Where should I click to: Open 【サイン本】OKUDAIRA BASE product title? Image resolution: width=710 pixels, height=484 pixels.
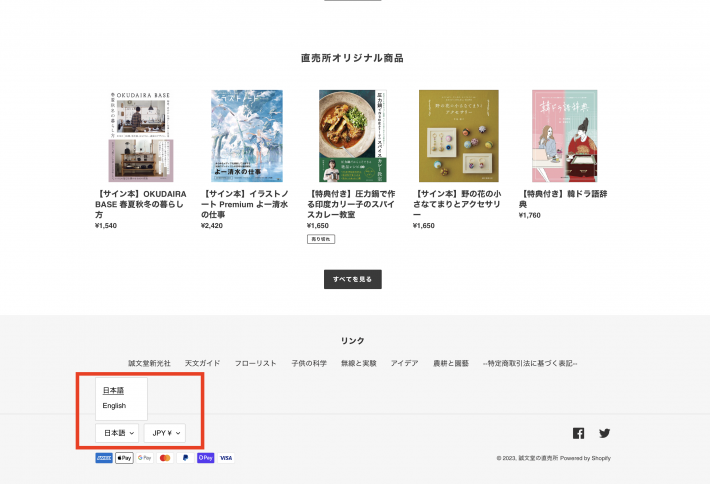click(x=141, y=204)
